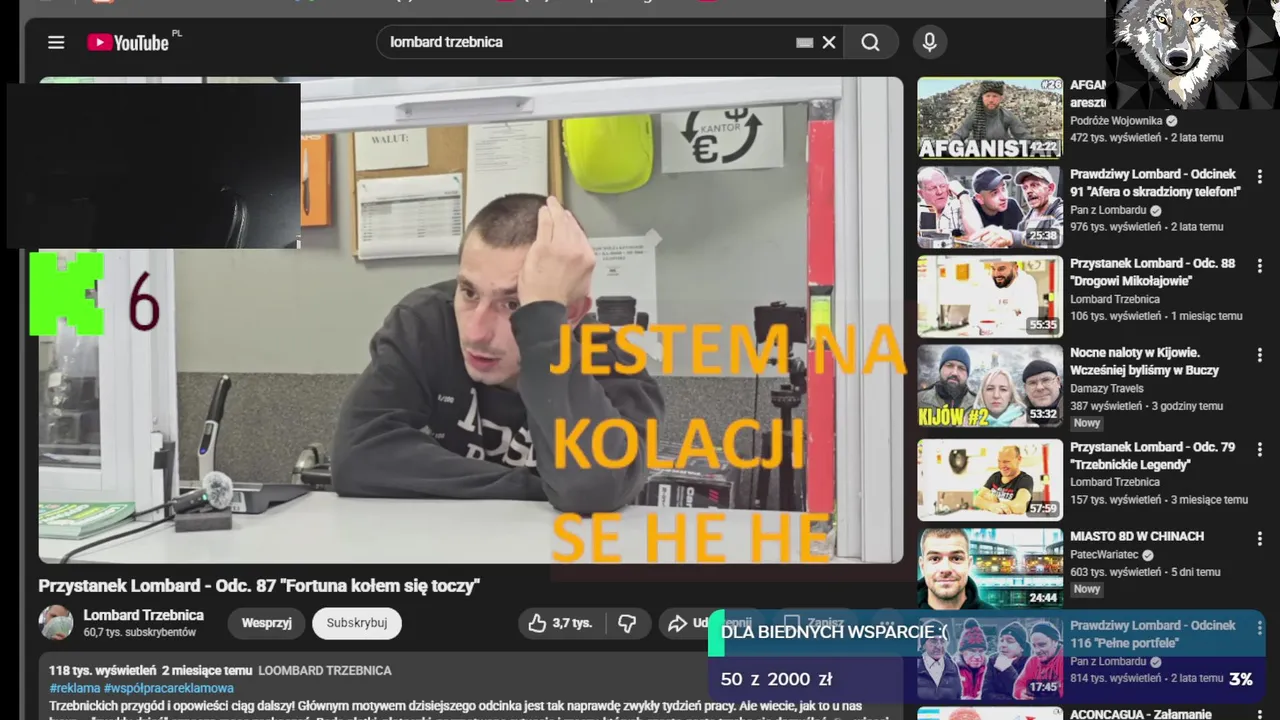
Task: Click the Wesprzyj button
Action: (x=266, y=623)
